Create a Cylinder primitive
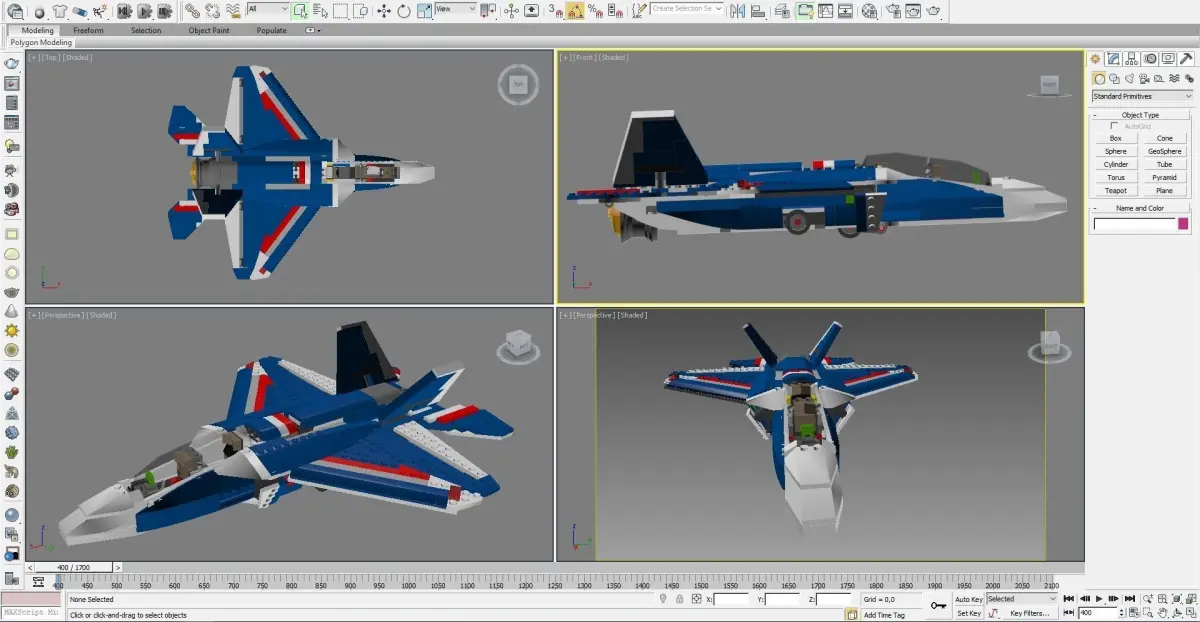This screenshot has height=622, width=1200. coord(1116,164)
